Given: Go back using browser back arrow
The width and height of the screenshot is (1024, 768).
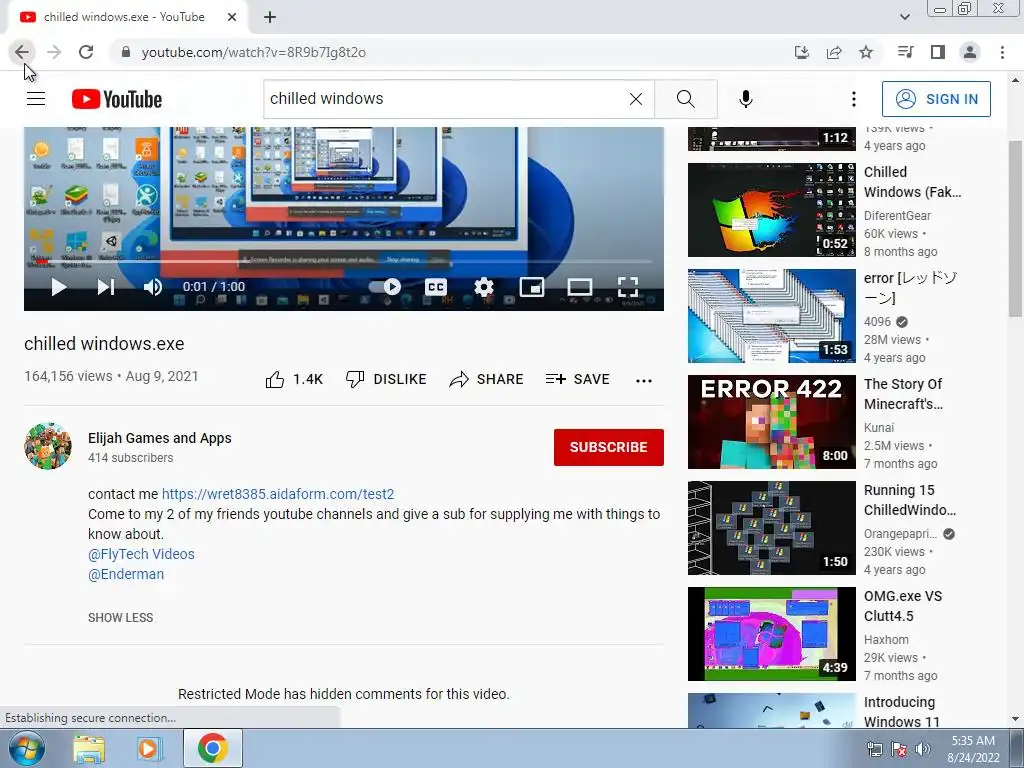Looking at the screenshot, I should click(22, 52).
